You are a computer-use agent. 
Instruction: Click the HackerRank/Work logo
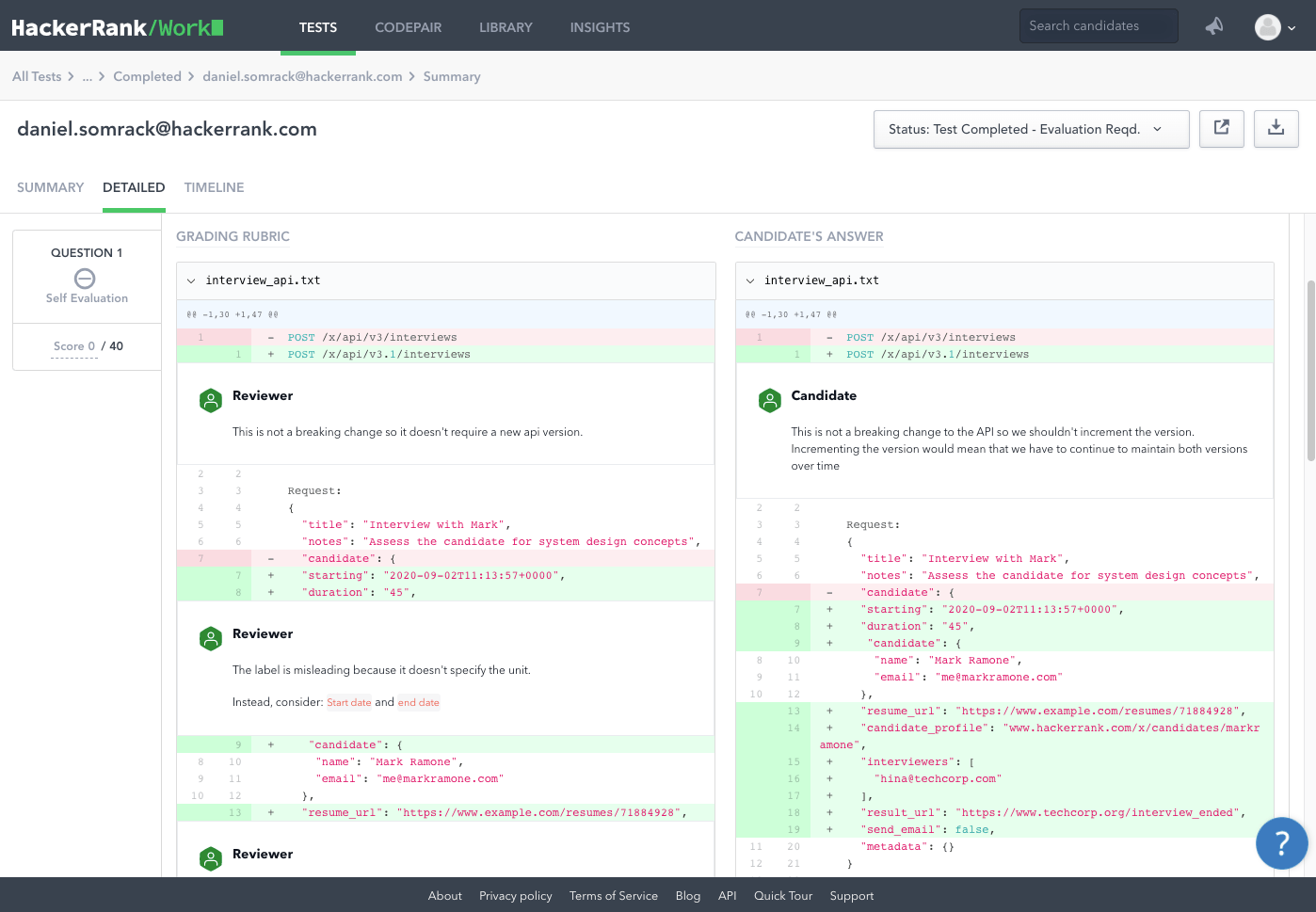(x=116, y=27)
